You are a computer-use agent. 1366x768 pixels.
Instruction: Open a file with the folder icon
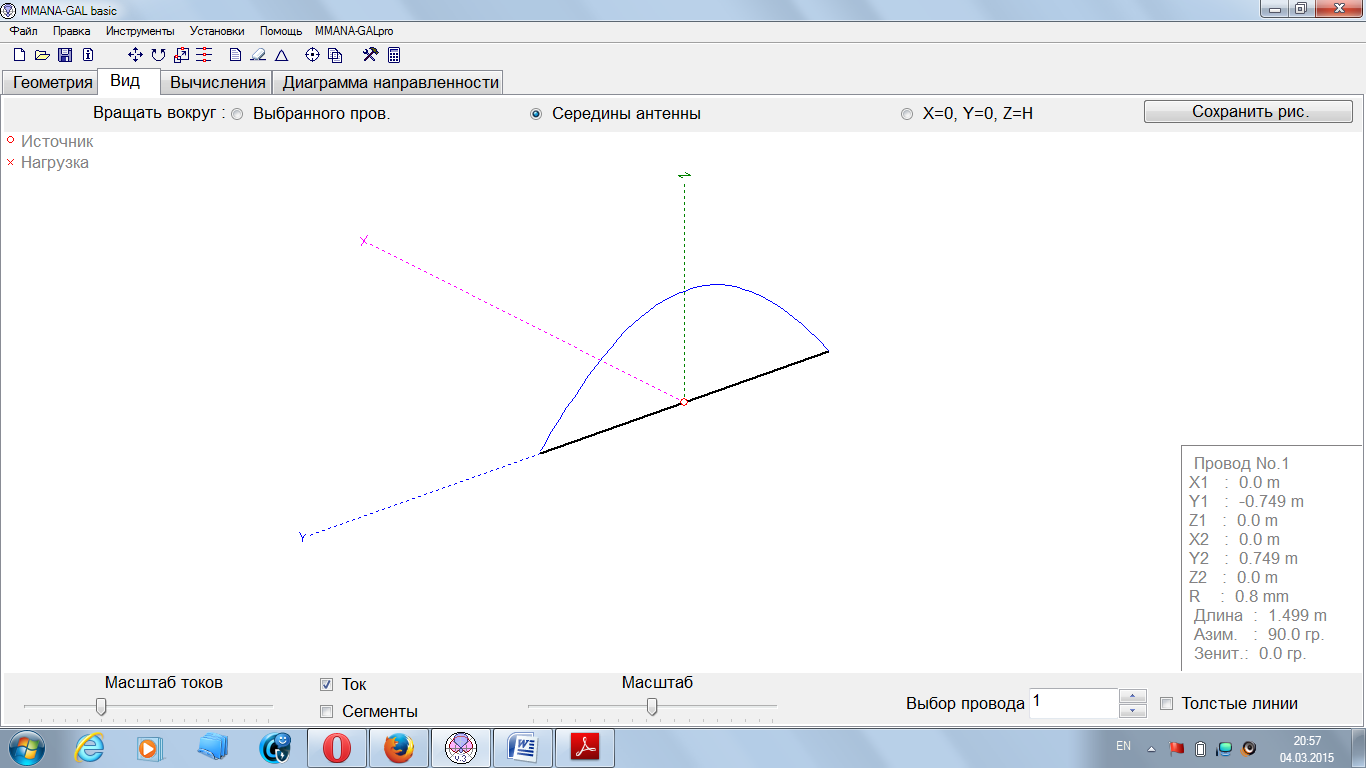42,55
